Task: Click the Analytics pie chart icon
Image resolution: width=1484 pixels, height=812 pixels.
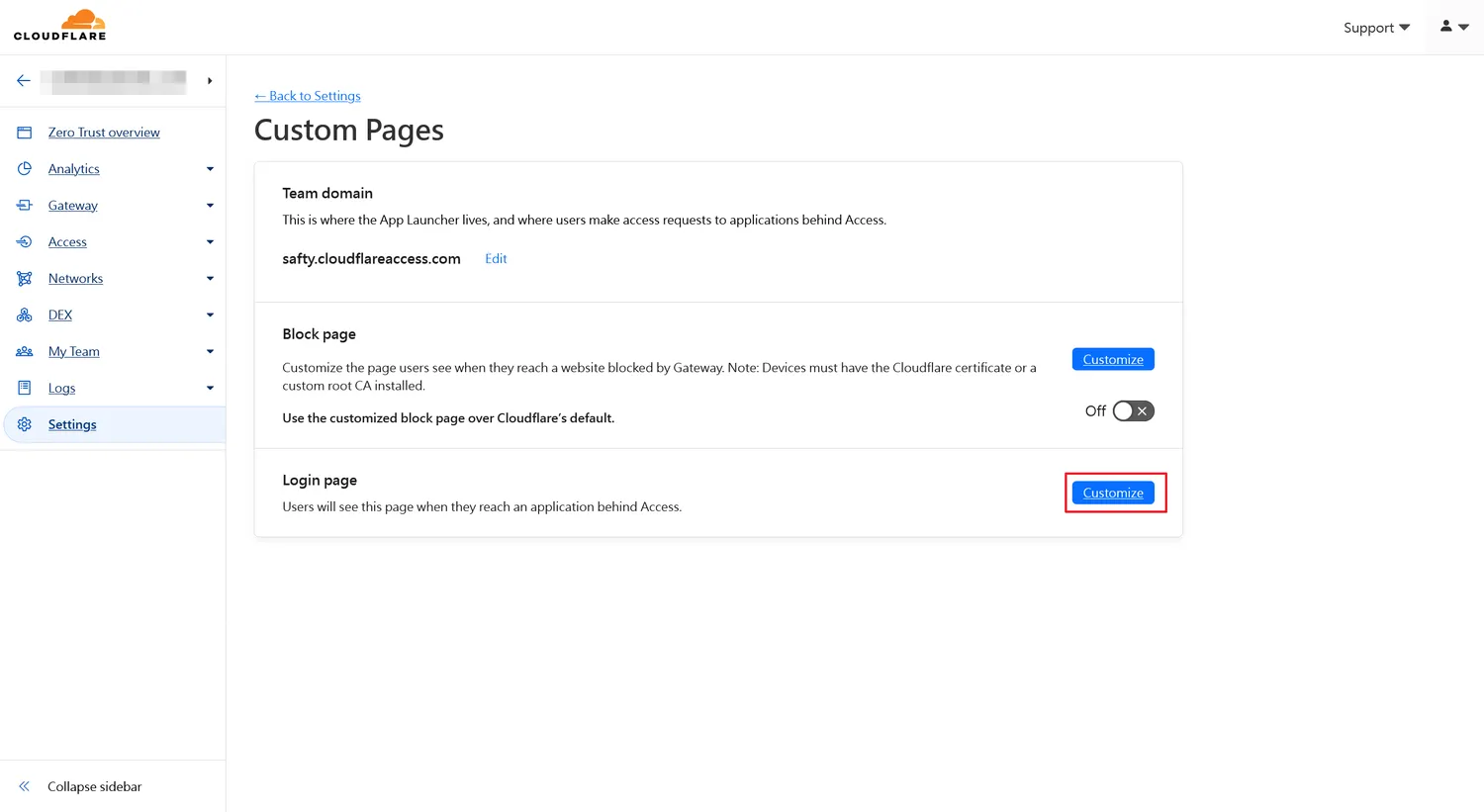Action: 25,169
